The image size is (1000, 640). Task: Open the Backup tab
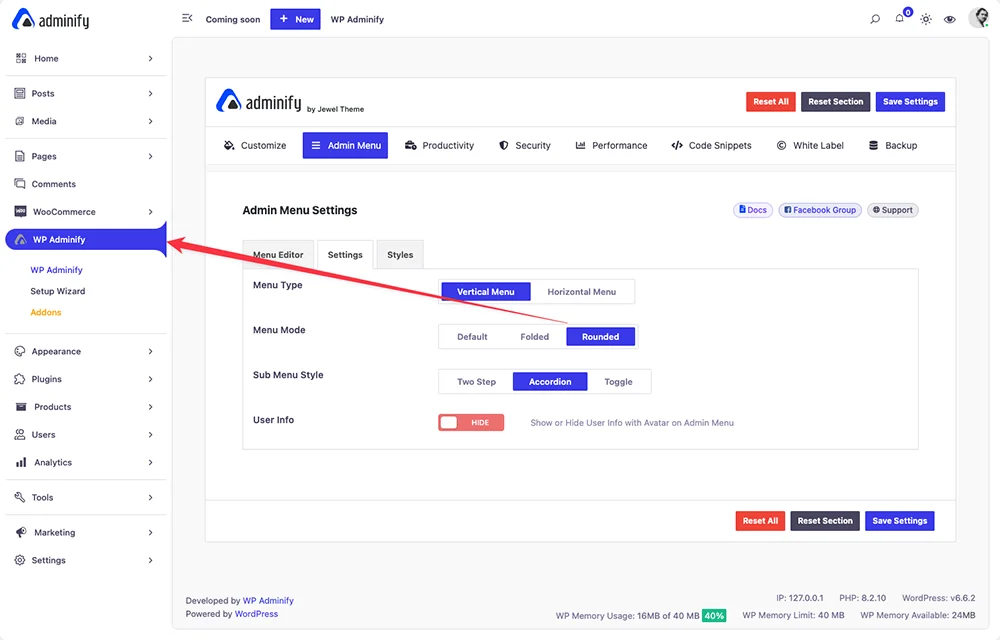[893, 145]
